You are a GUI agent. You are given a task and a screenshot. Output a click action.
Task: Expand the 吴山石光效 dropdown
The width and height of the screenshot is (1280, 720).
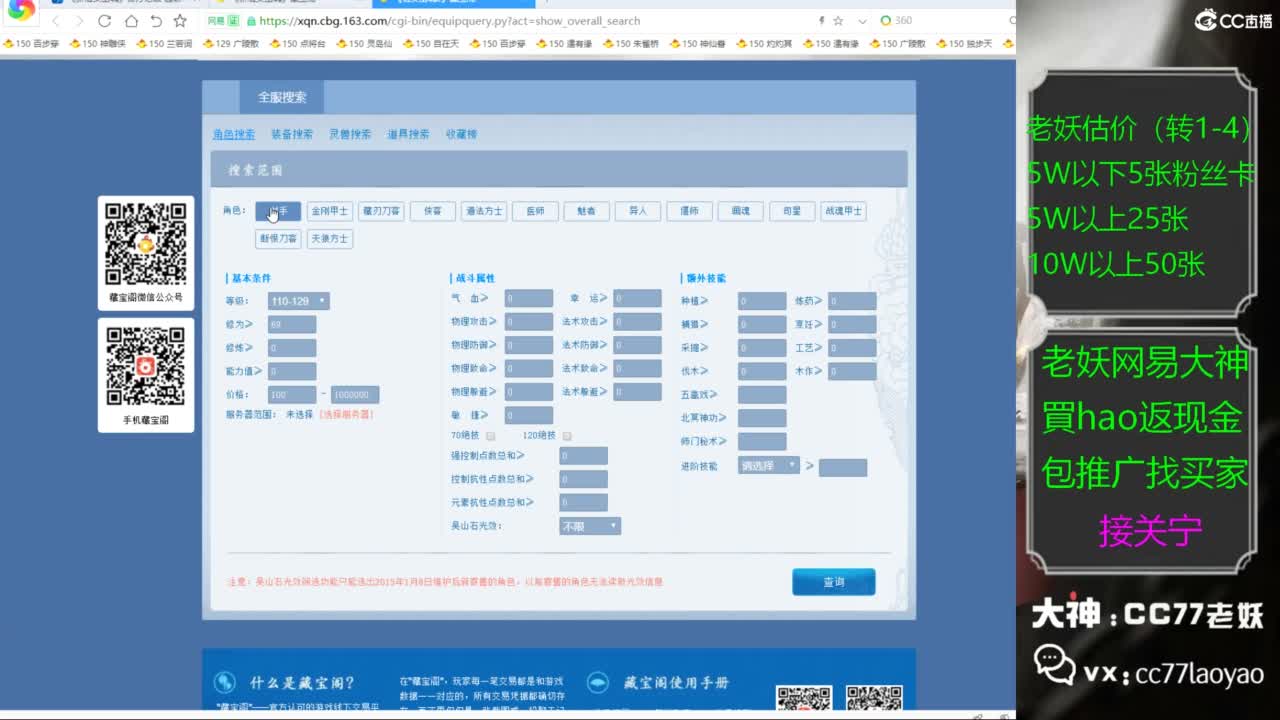[x=590, y=526]
